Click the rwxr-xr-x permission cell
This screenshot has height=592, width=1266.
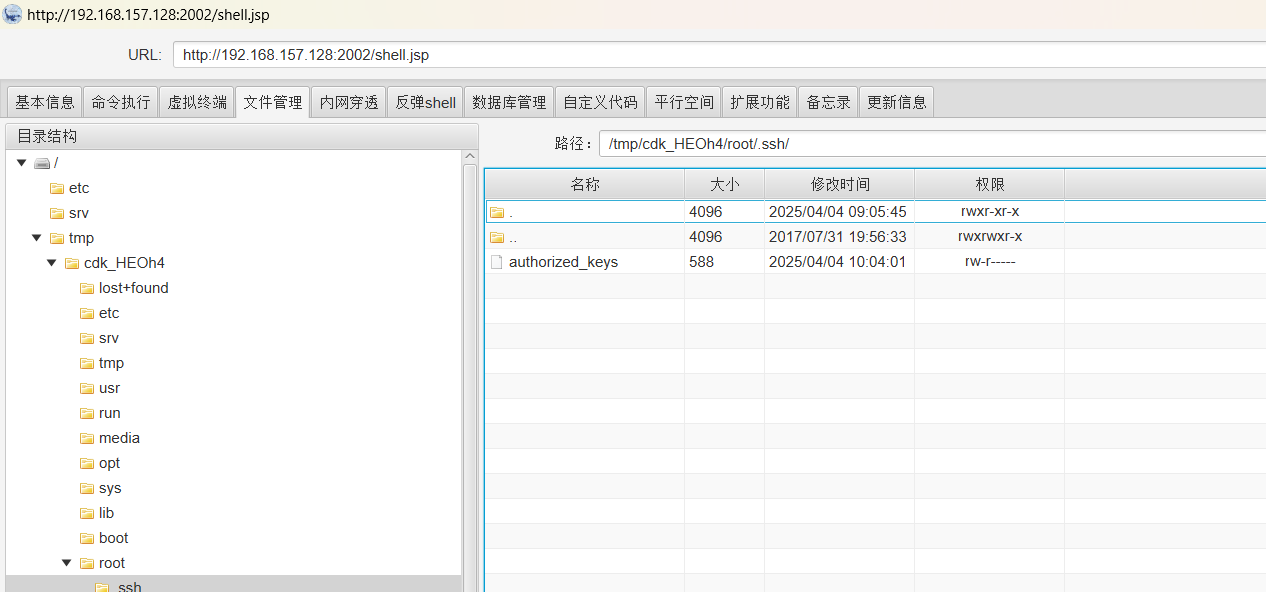click(989, 212)
